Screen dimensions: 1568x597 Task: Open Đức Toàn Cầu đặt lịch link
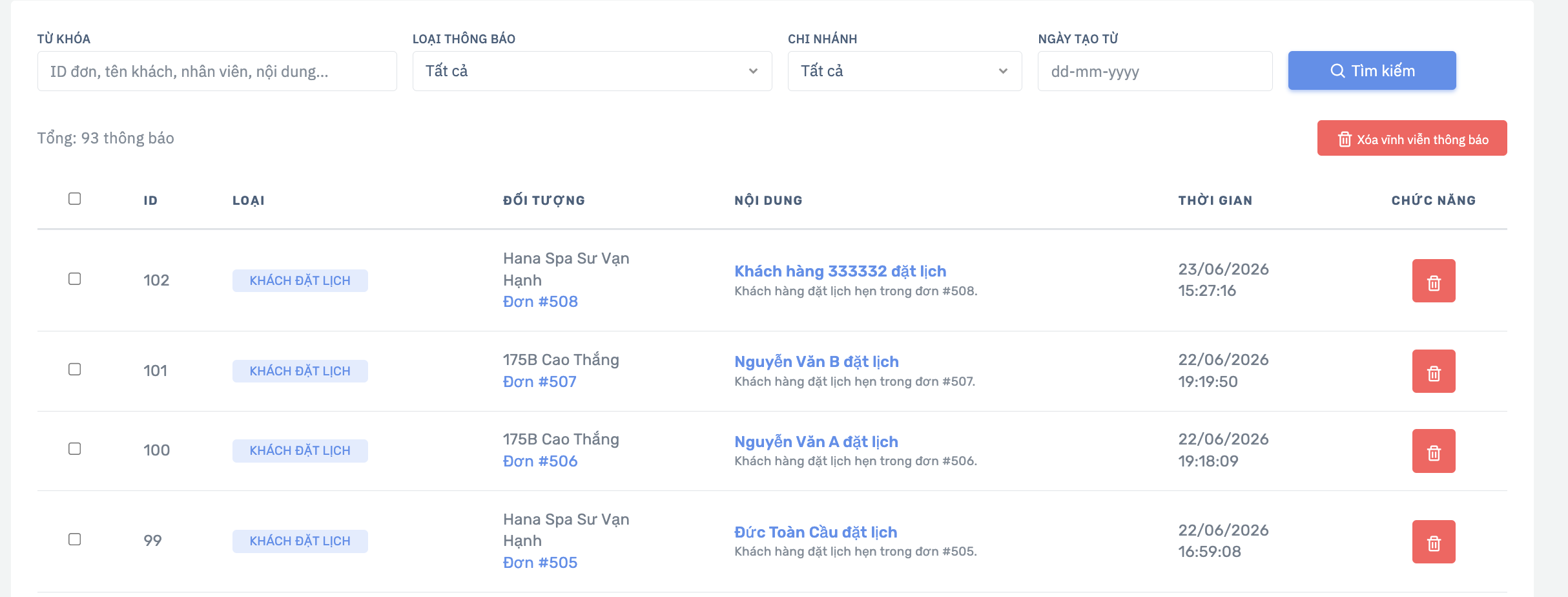coord(816,532)
